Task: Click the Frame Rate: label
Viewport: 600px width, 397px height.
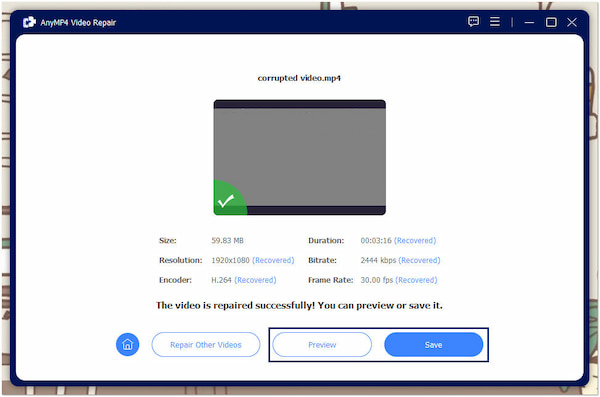Action: click(x=331, y=280)
